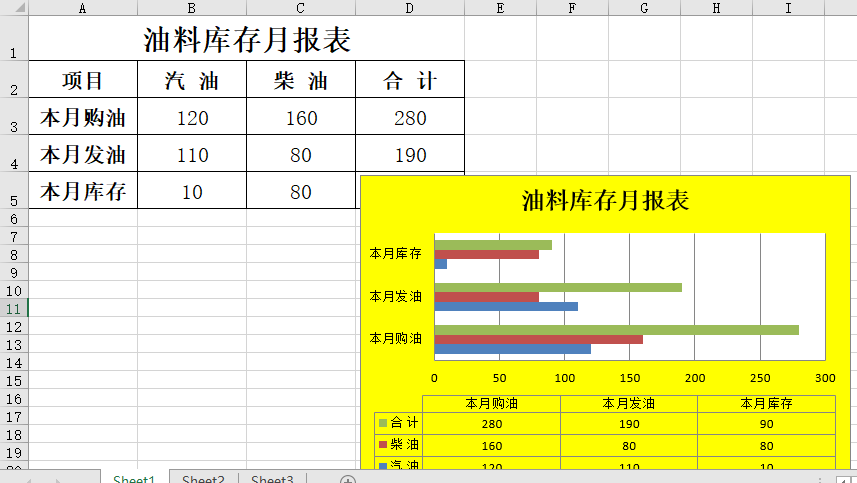857x483 pixels.
Task: Click chart data table header 本月发油
Action: point(629,403)
